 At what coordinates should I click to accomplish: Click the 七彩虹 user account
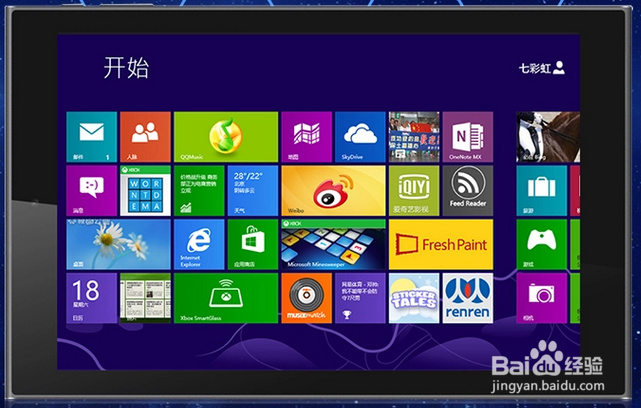pos(542,68)
